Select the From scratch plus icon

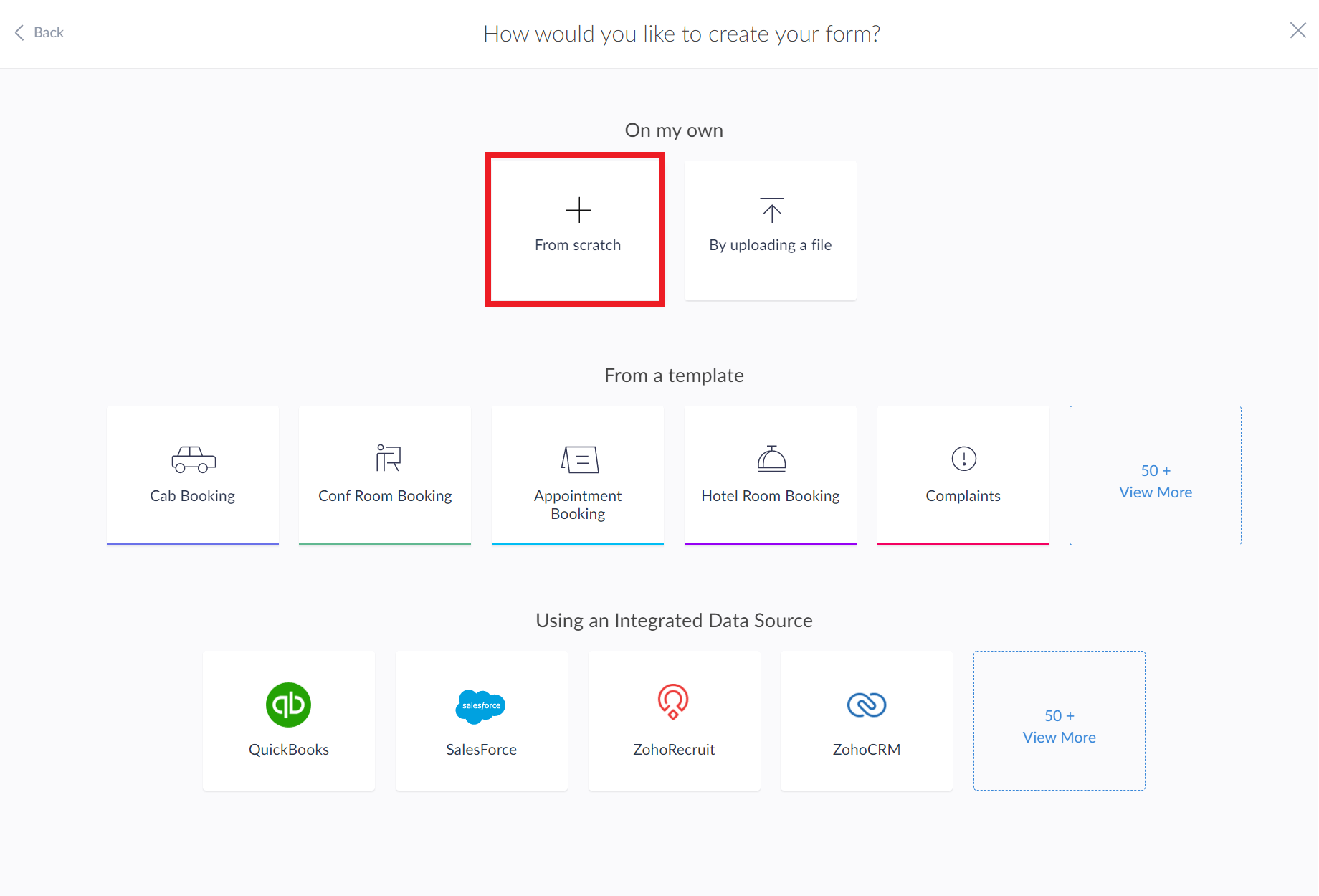[x=577, y=210]
